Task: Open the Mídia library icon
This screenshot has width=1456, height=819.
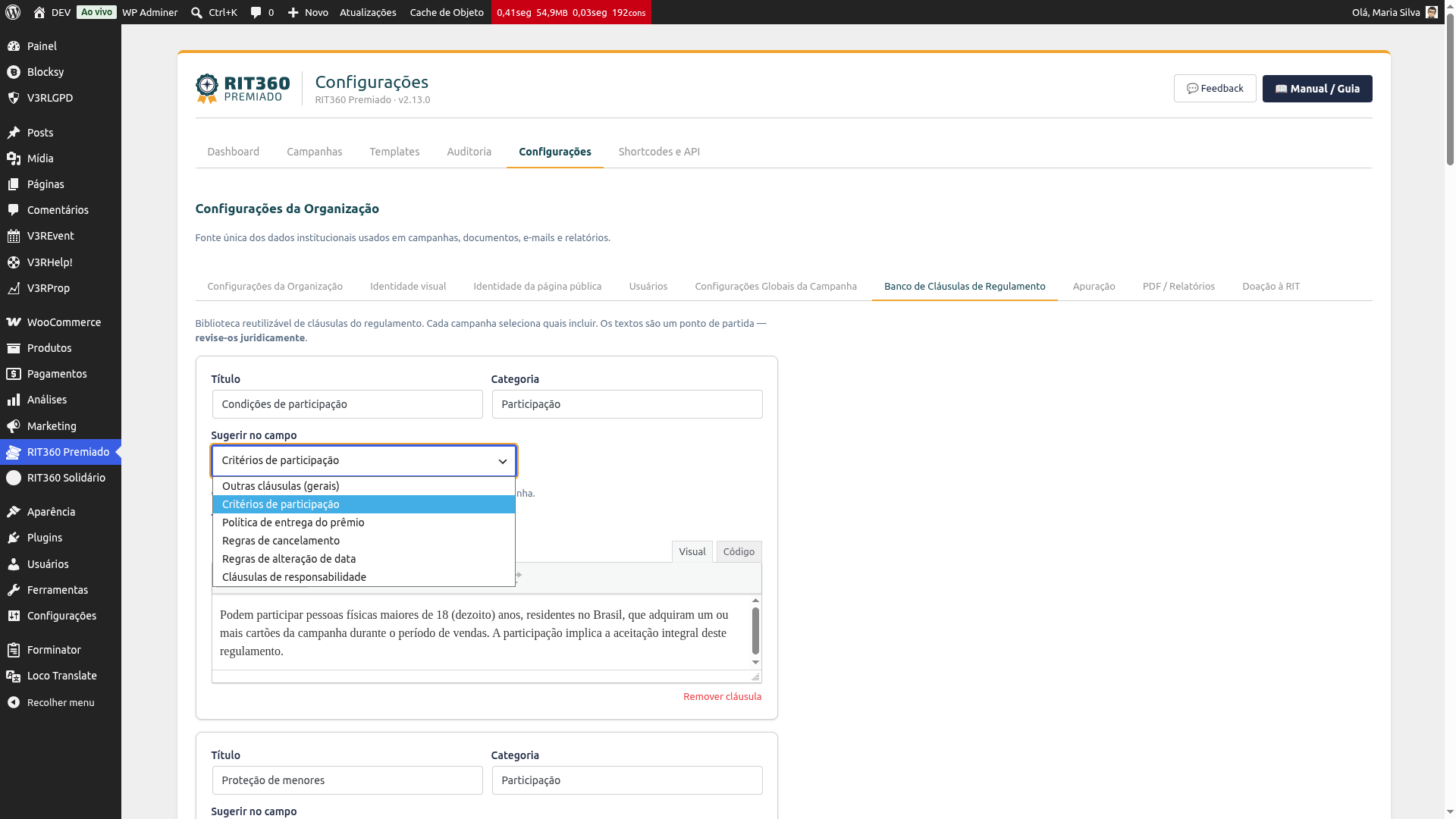Action: click(x=14, y=158)
